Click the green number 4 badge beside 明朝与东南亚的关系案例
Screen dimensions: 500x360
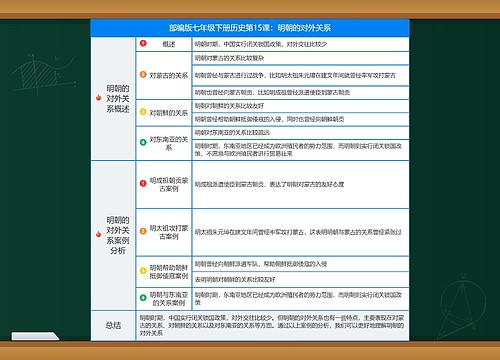143,298
